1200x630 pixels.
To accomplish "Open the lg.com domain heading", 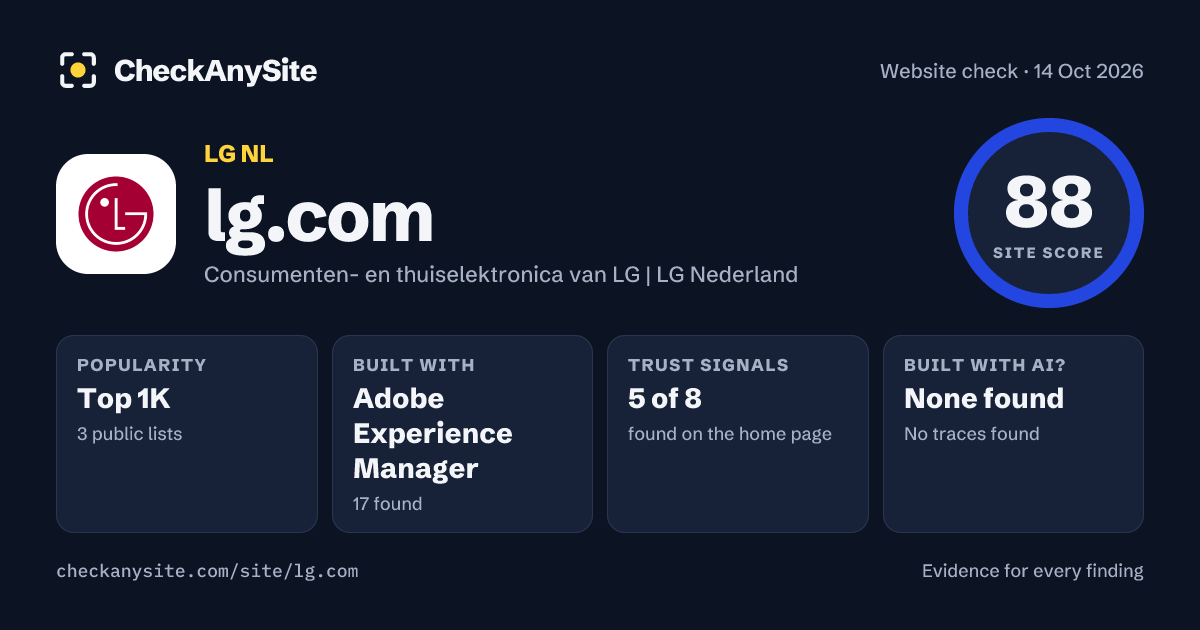I will point(319,214).
